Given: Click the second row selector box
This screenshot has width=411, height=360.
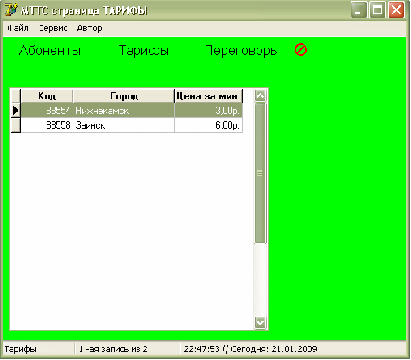Looking at the screenshot, I should coord(16,125).
